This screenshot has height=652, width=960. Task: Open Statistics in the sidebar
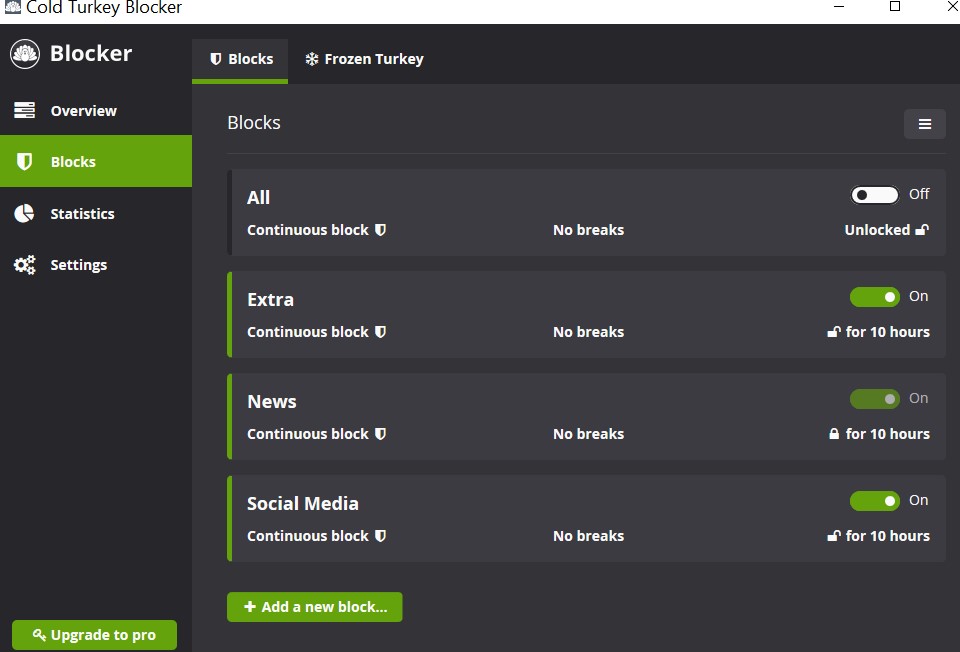point(82,214)
